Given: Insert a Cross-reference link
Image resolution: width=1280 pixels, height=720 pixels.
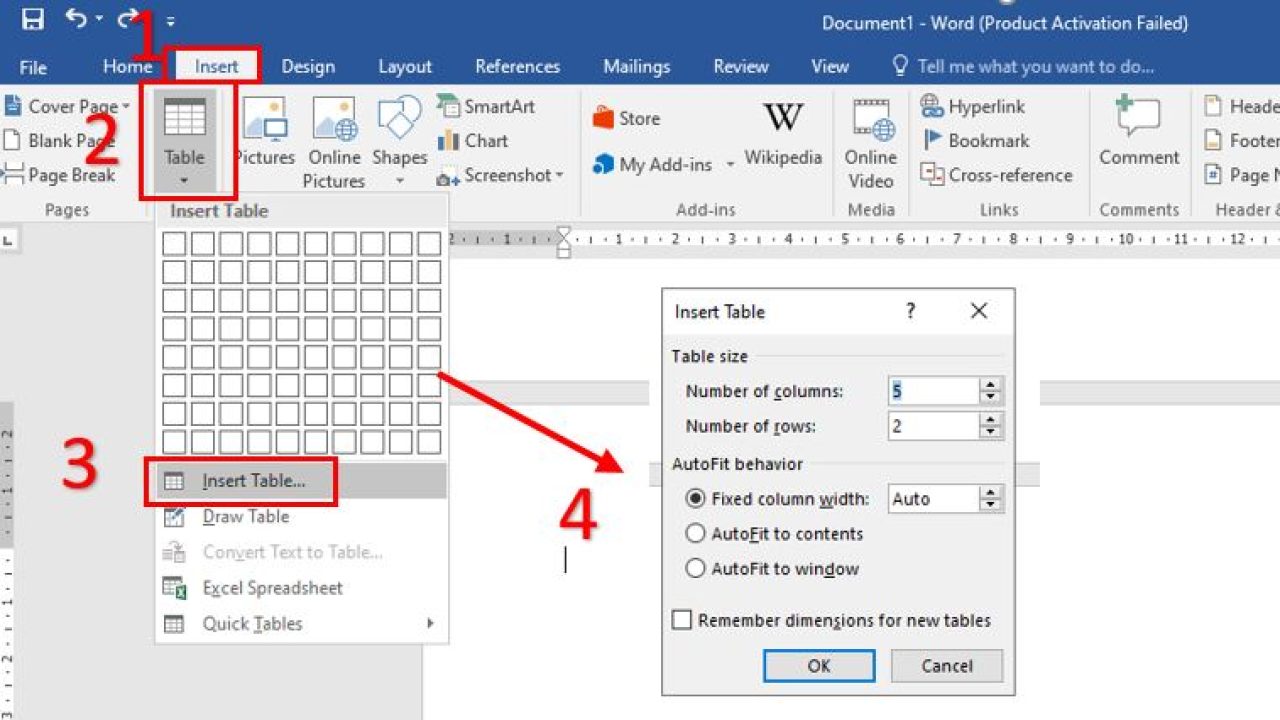Looking at the screenshot, I should click(997, 174).
